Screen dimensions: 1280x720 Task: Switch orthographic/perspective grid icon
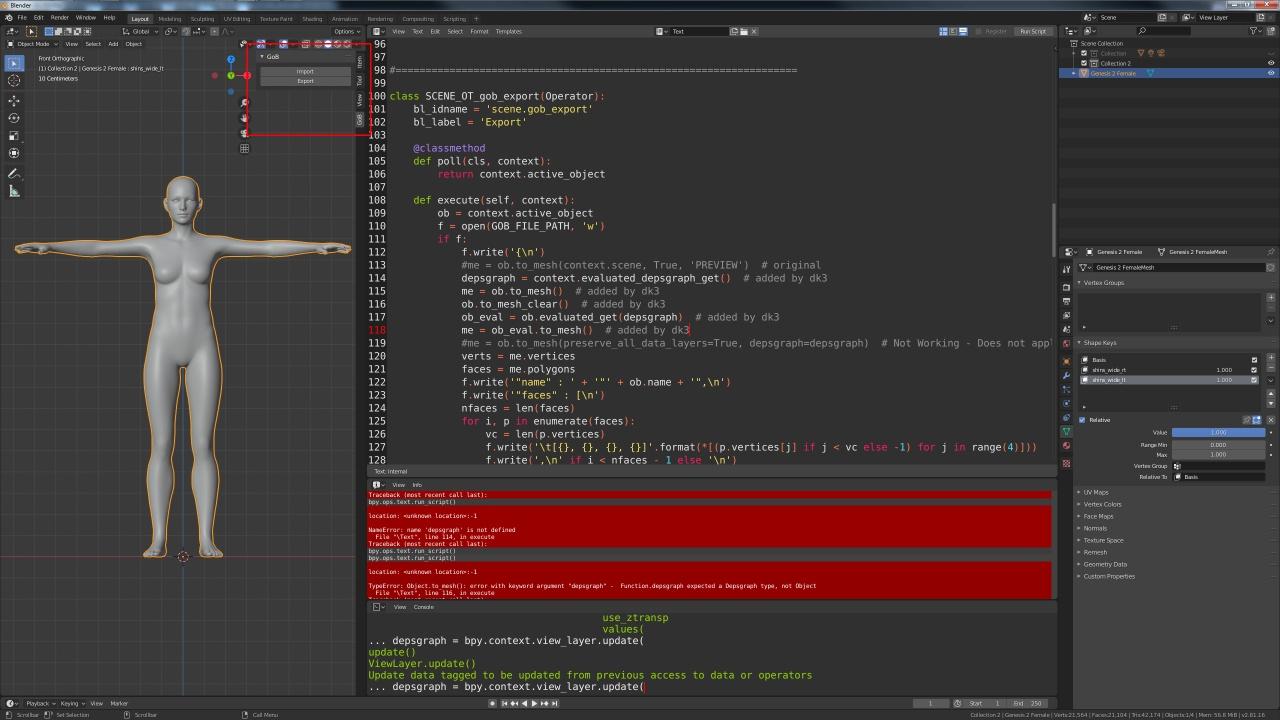(244, 148)
